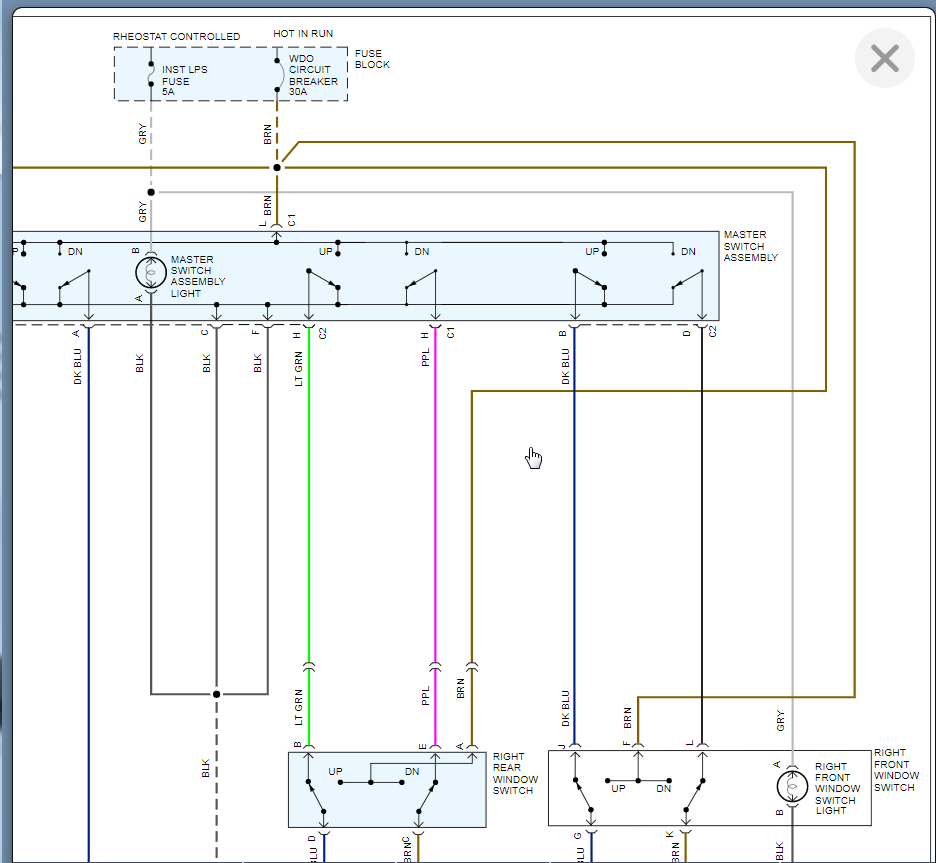The height and width of the screenshot is (863, 936).
Task: Click UP label inside right rear window switch
Action: tap(335, 772)
